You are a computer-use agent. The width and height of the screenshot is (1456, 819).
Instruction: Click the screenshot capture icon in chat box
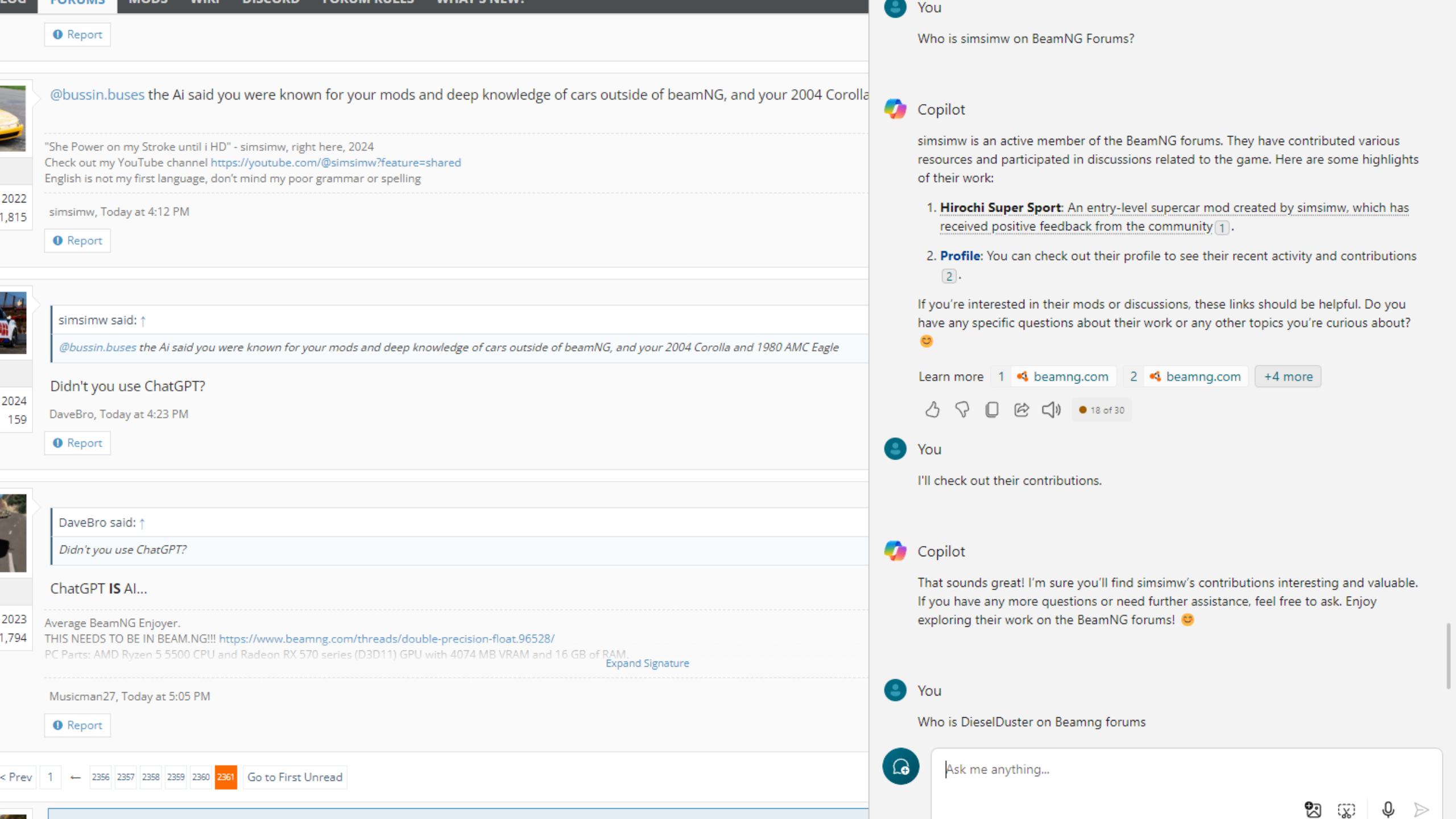point(1346,809)
